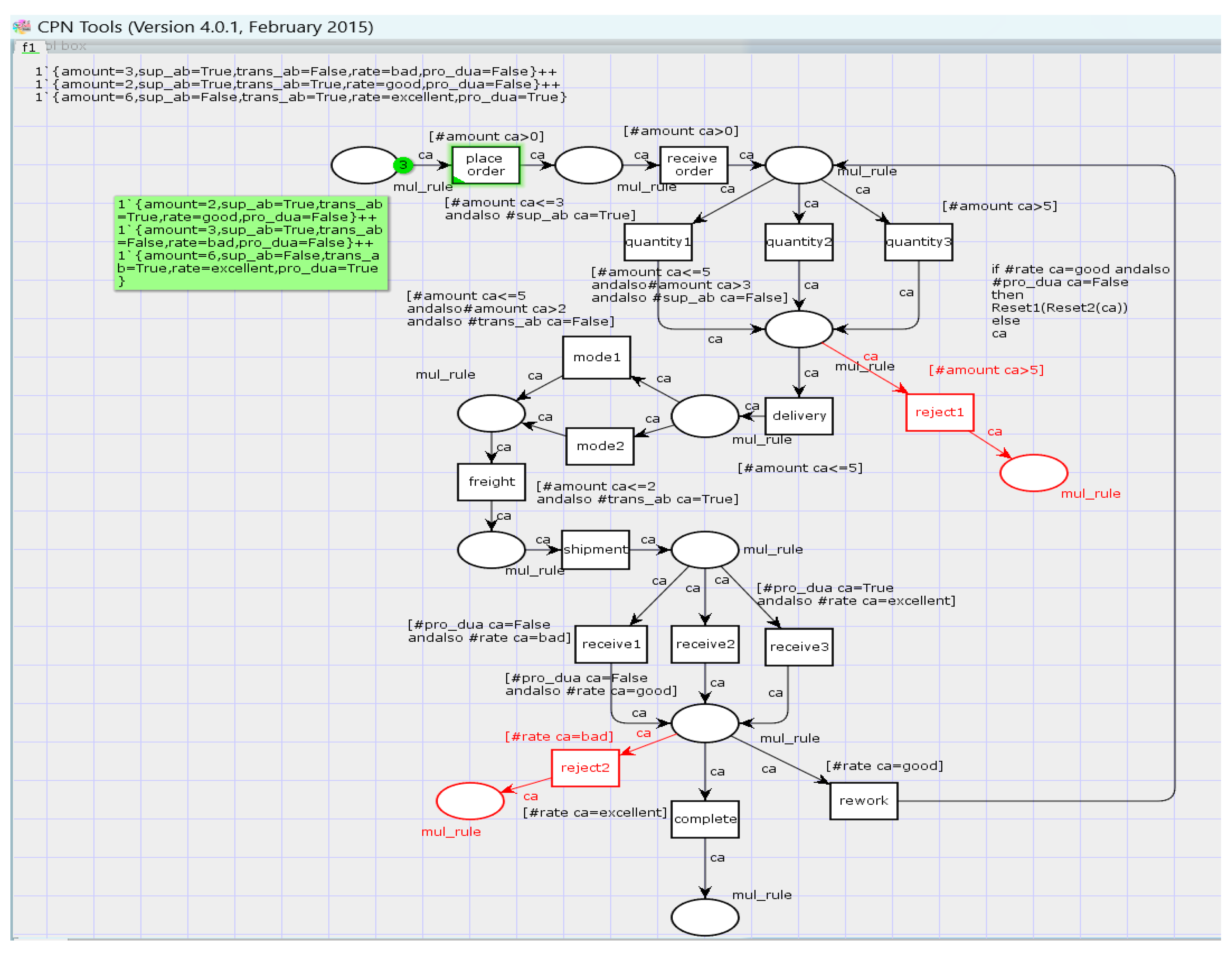Select the quantity3 transition box
Image resolution: width=1232 pixels, height=953 pixels.
click(x=918, y=242)
